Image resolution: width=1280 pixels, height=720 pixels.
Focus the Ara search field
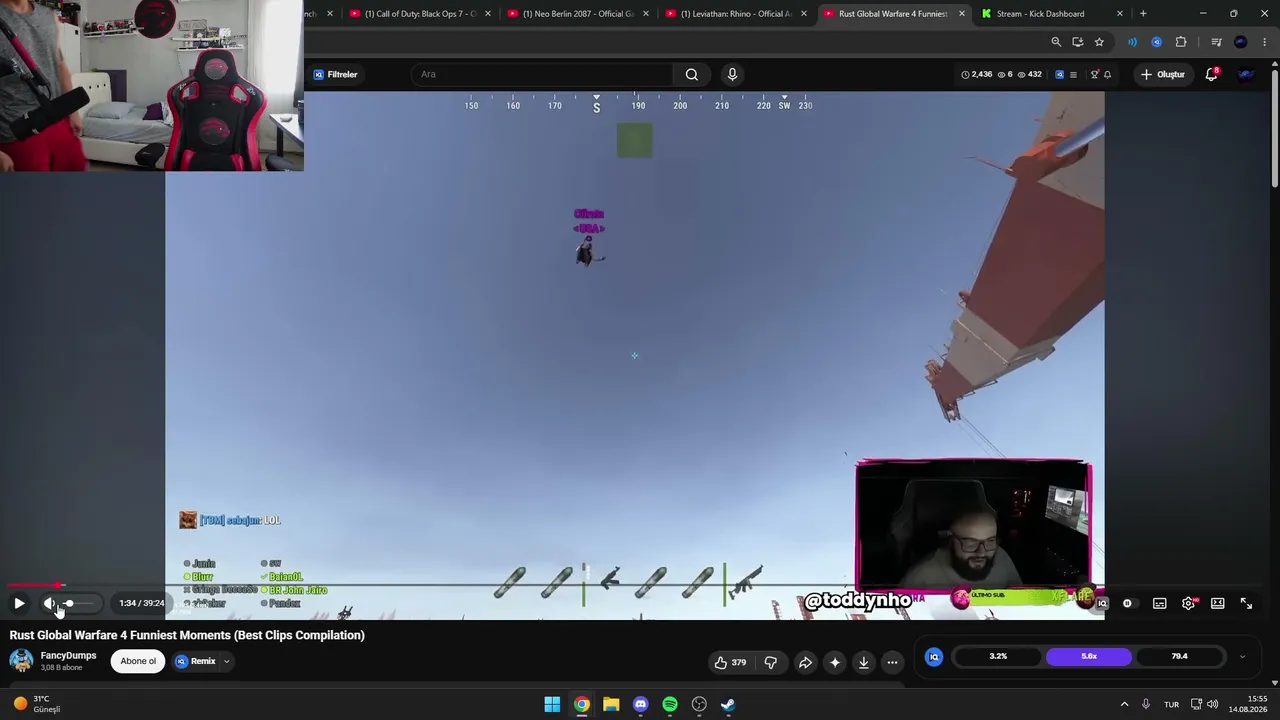tap(542, 74)
